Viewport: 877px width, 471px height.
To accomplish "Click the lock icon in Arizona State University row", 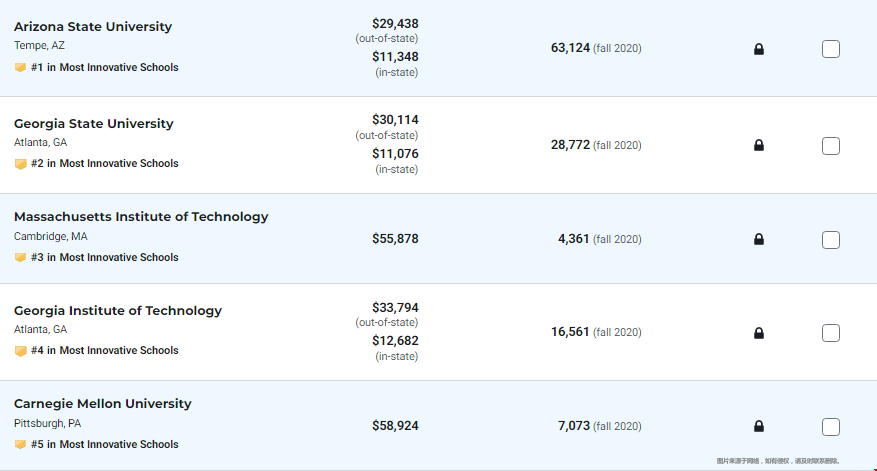I will pyautogui.click(x=758, y=49).
